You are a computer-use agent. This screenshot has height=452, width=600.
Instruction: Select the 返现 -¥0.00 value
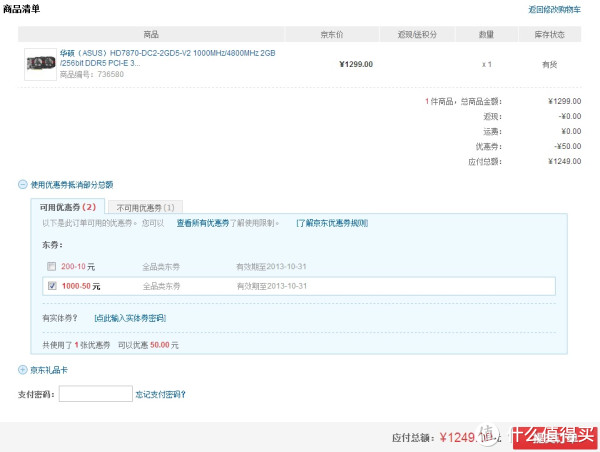(x=570, y=116)
